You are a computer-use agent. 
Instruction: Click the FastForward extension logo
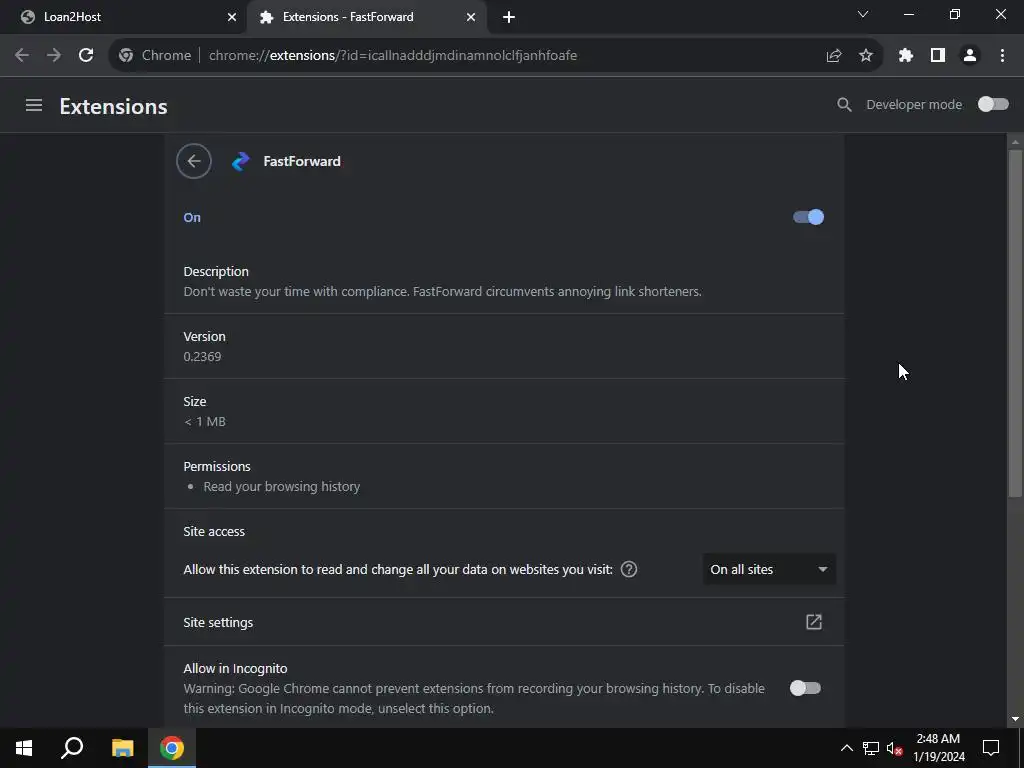coord(241,161)
